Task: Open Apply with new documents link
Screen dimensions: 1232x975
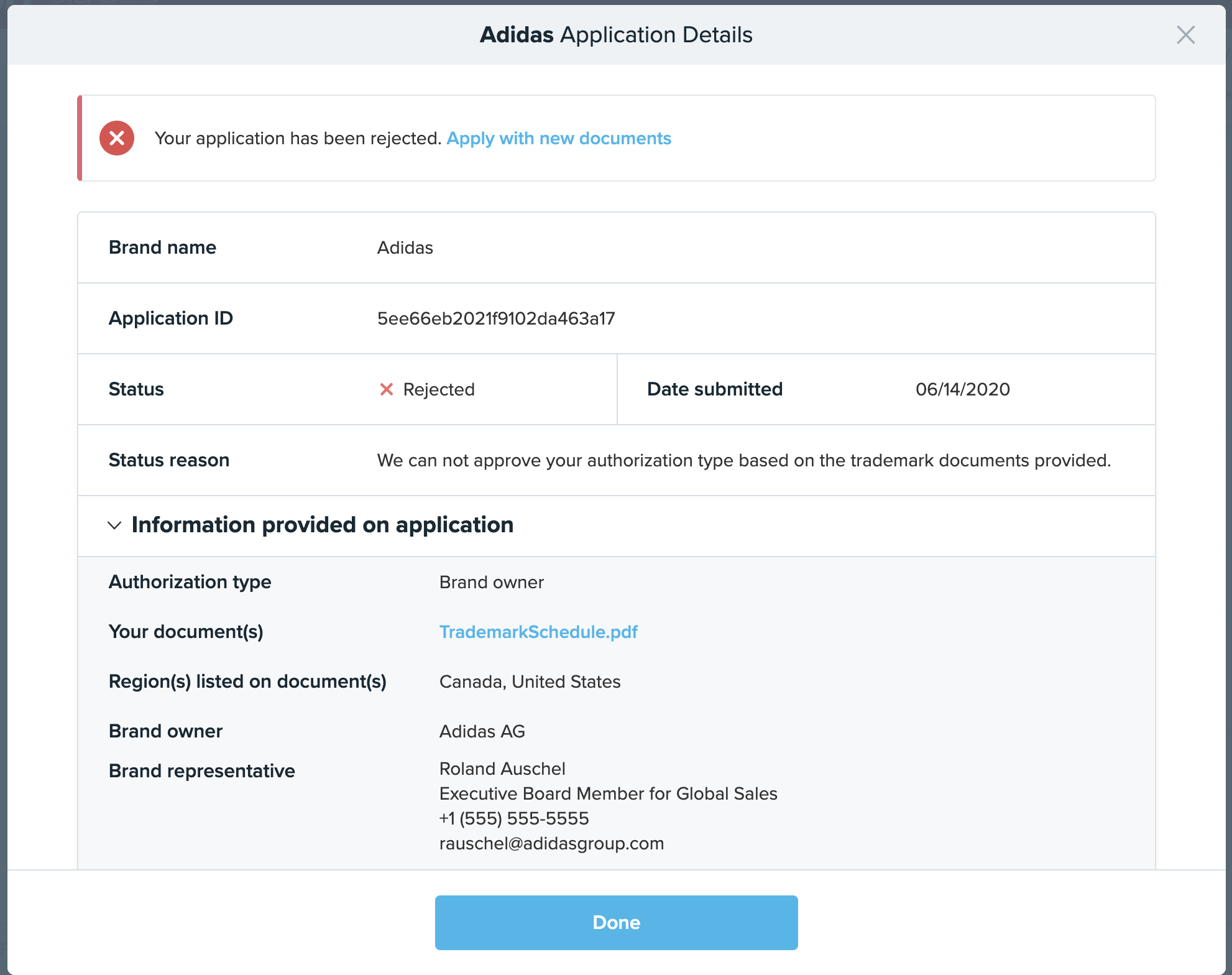Action: [559, 138]
